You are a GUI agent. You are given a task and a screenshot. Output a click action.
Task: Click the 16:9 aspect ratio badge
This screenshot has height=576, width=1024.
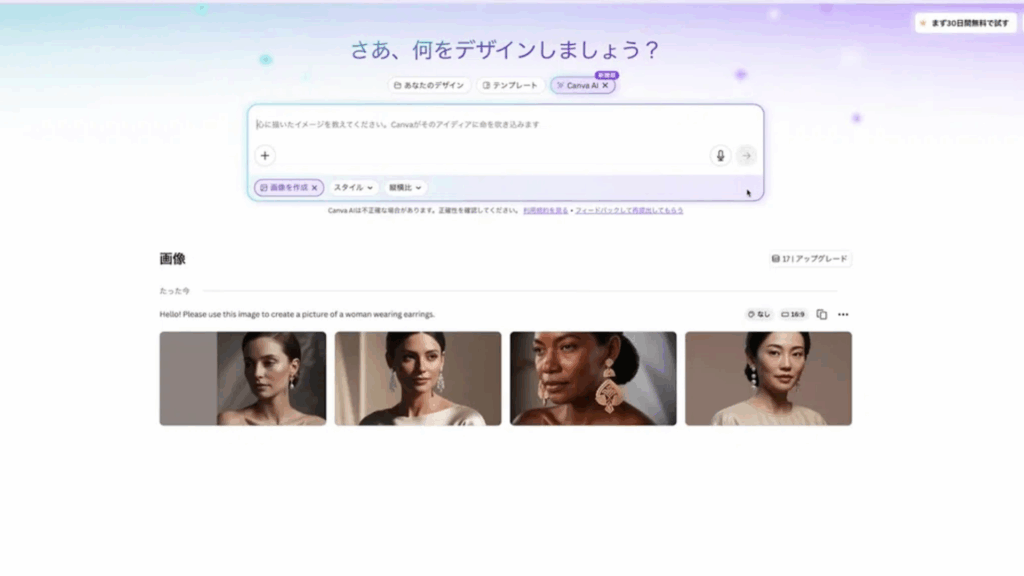(x=793, y=314)
